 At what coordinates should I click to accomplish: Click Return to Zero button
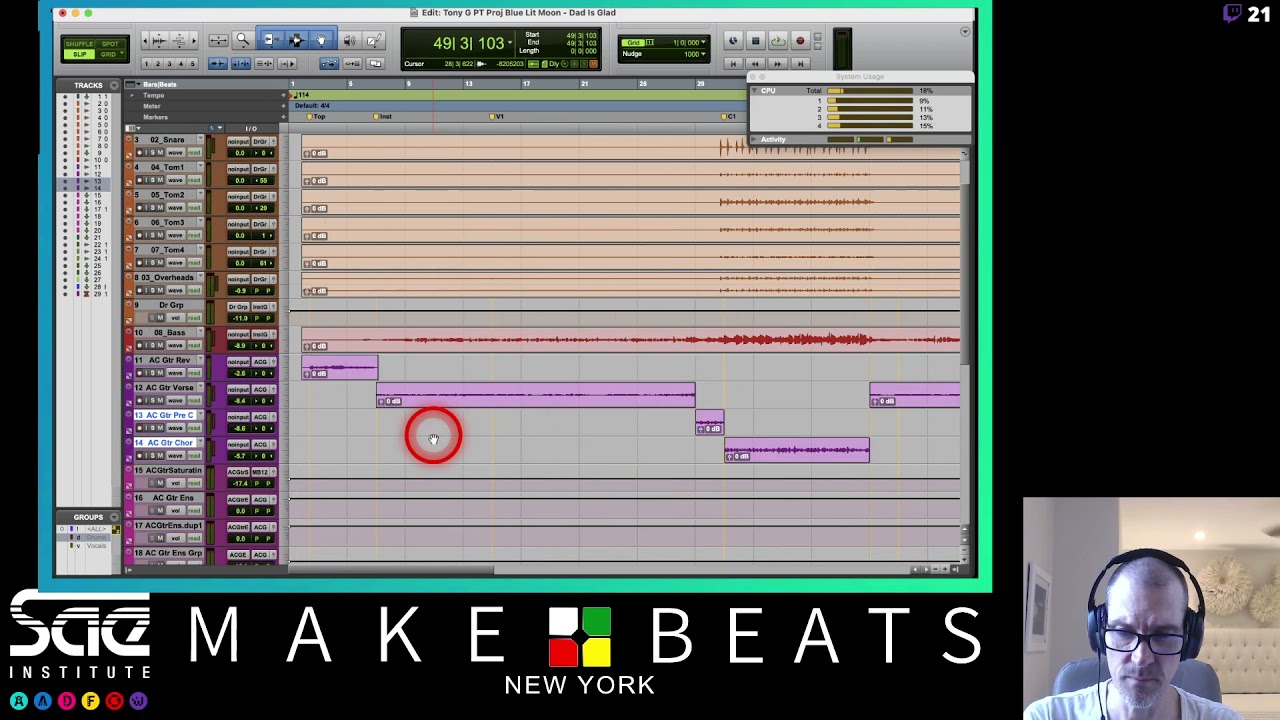pos(734,64)
